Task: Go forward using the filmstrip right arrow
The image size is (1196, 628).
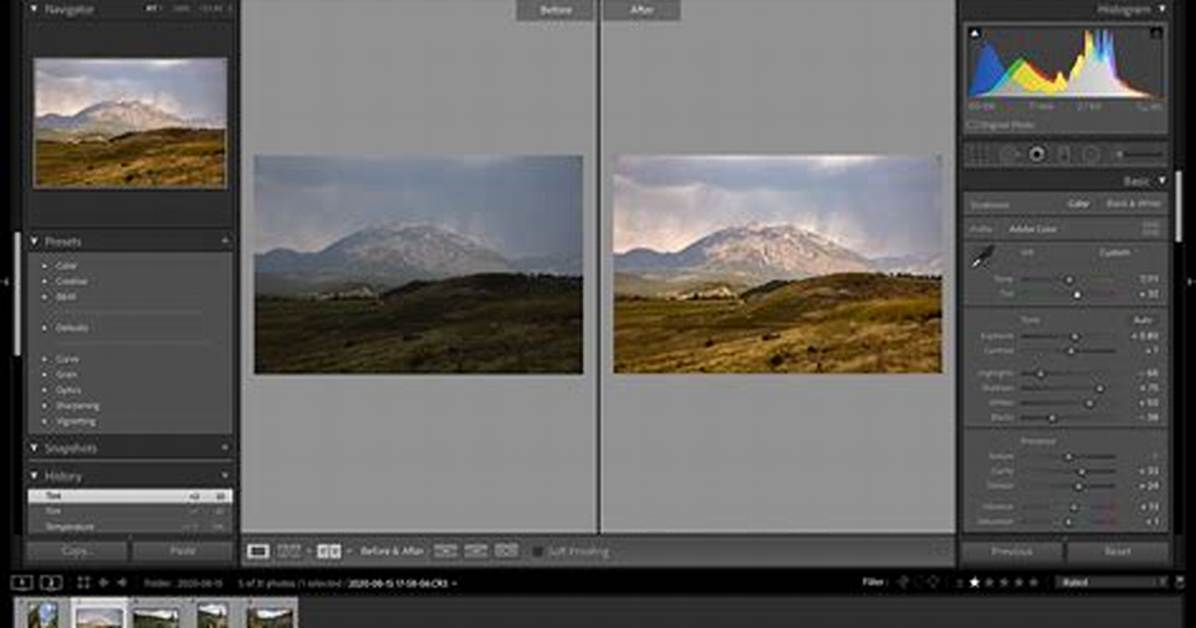Action: (122, 583)
